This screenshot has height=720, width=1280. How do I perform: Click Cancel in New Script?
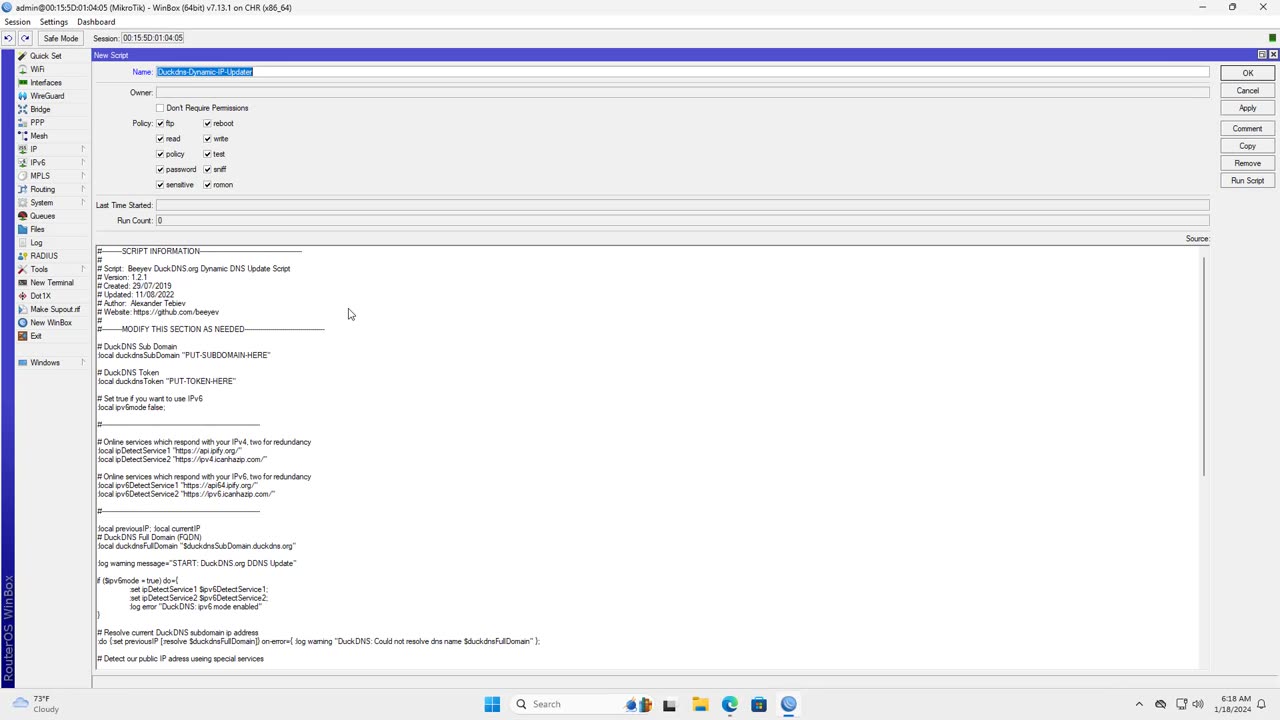tap(1247, 91)
